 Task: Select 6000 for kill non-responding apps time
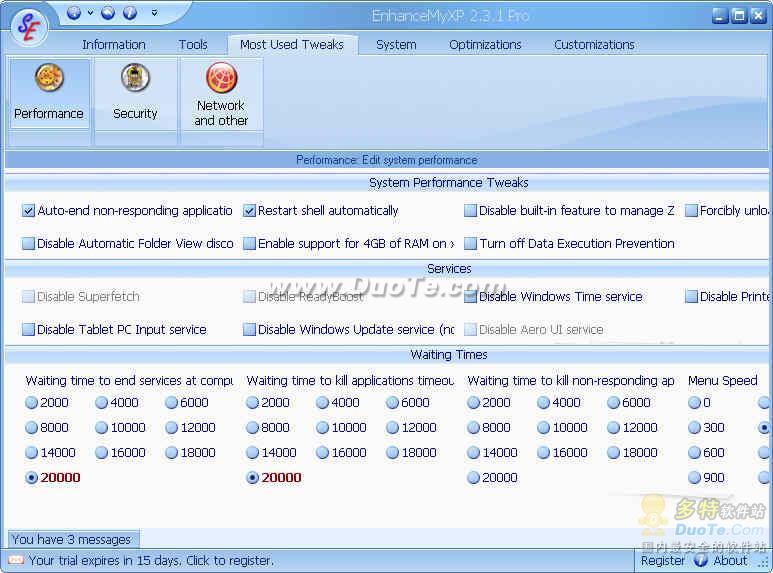pyautogui.click(x=613, y=403)
